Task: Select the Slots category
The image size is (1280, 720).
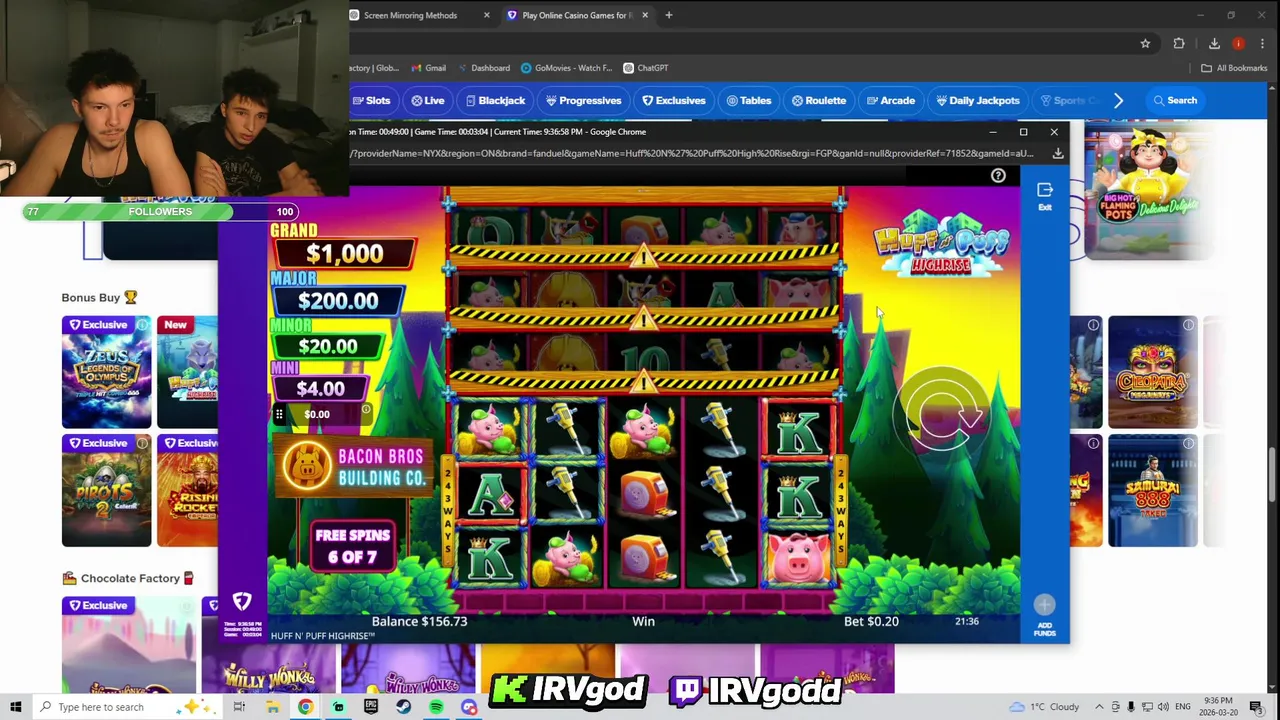Action: click(371, 100)
